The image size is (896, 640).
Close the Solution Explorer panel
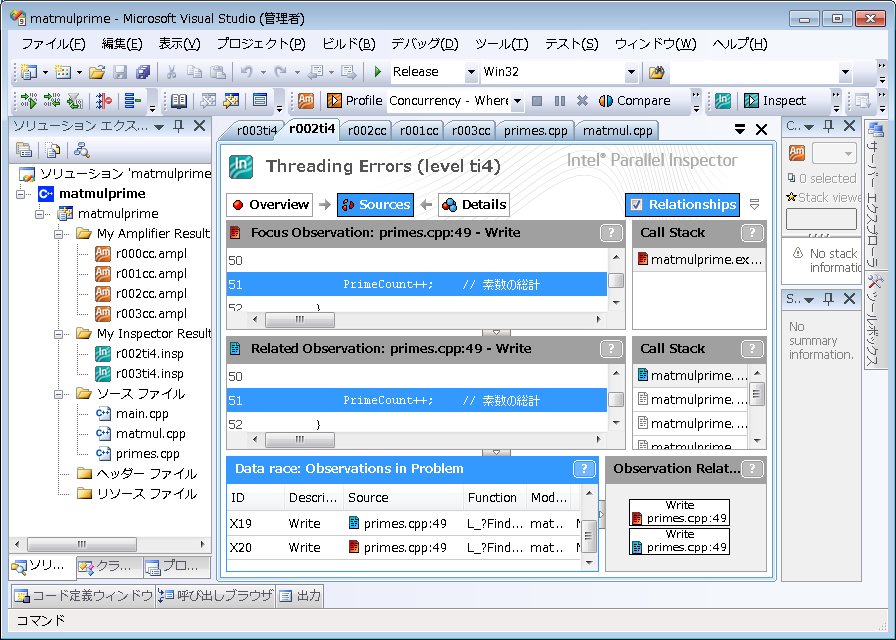coord(199,126)
